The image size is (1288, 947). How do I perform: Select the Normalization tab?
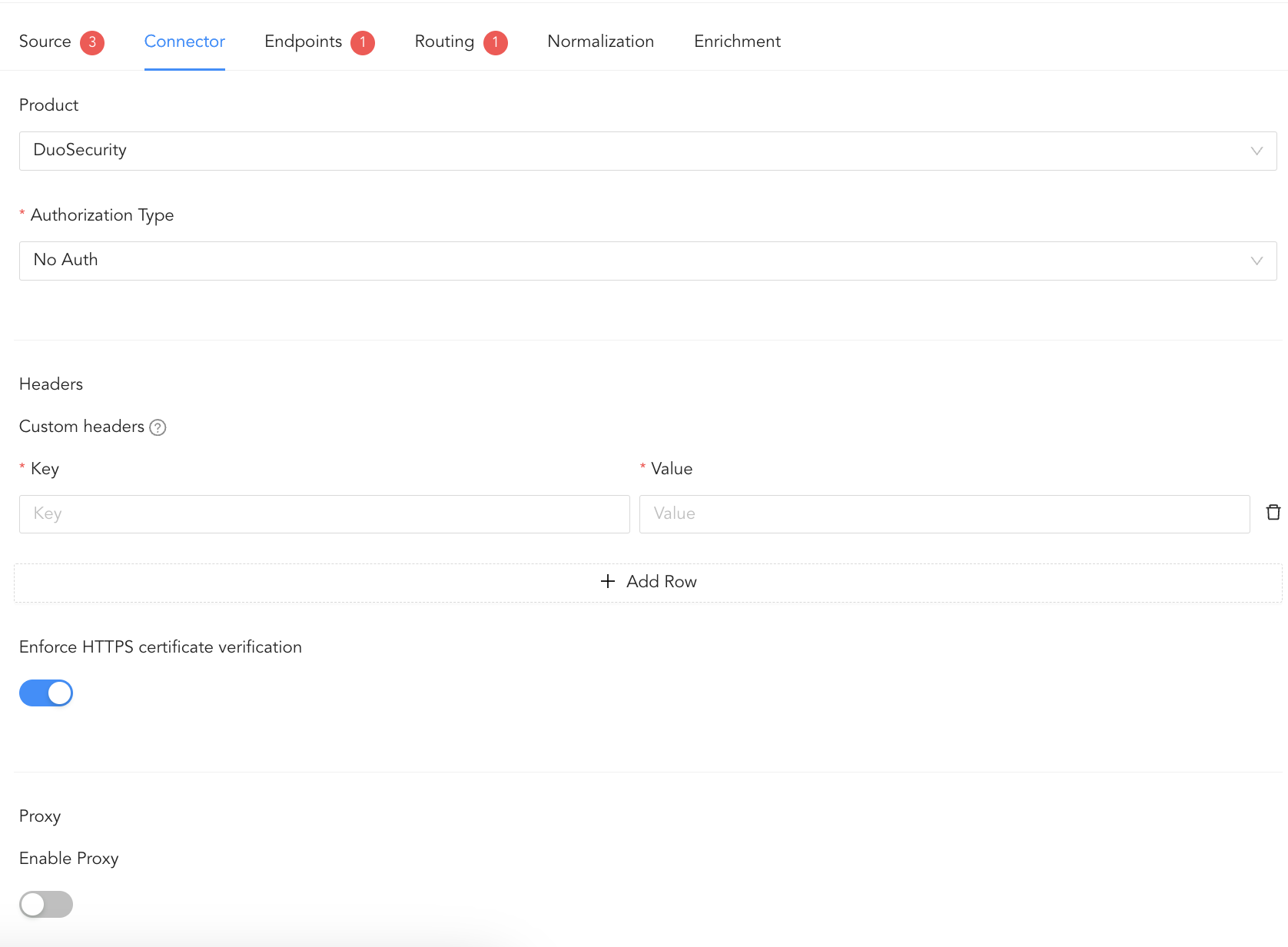tap(600, 42)
